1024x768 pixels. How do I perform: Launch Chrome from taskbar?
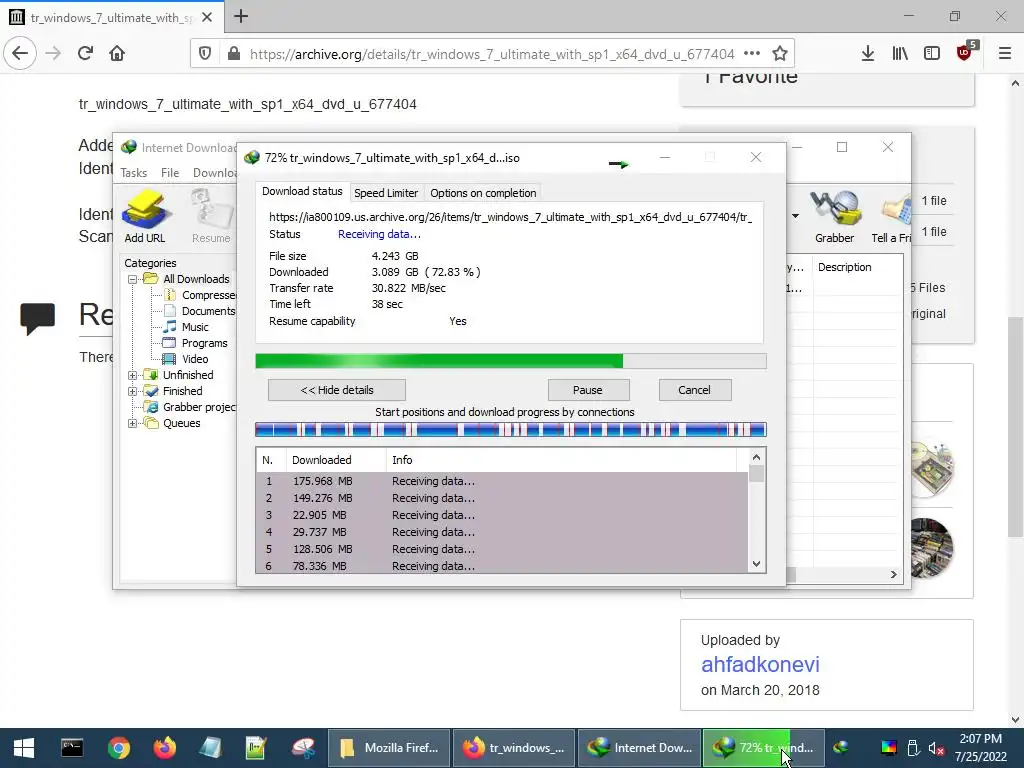[119, 748]
